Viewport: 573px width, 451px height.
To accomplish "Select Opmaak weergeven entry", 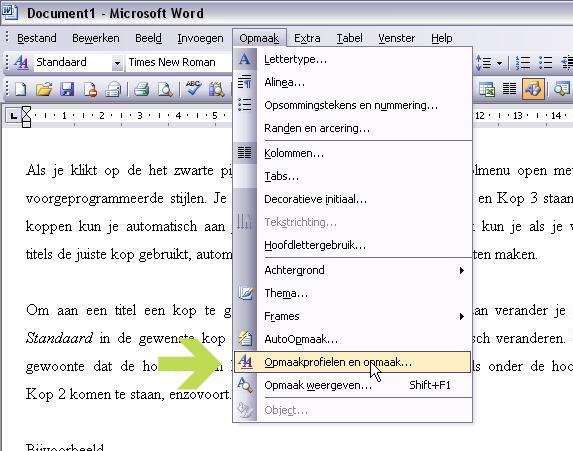I will click(x=353, y=385).
